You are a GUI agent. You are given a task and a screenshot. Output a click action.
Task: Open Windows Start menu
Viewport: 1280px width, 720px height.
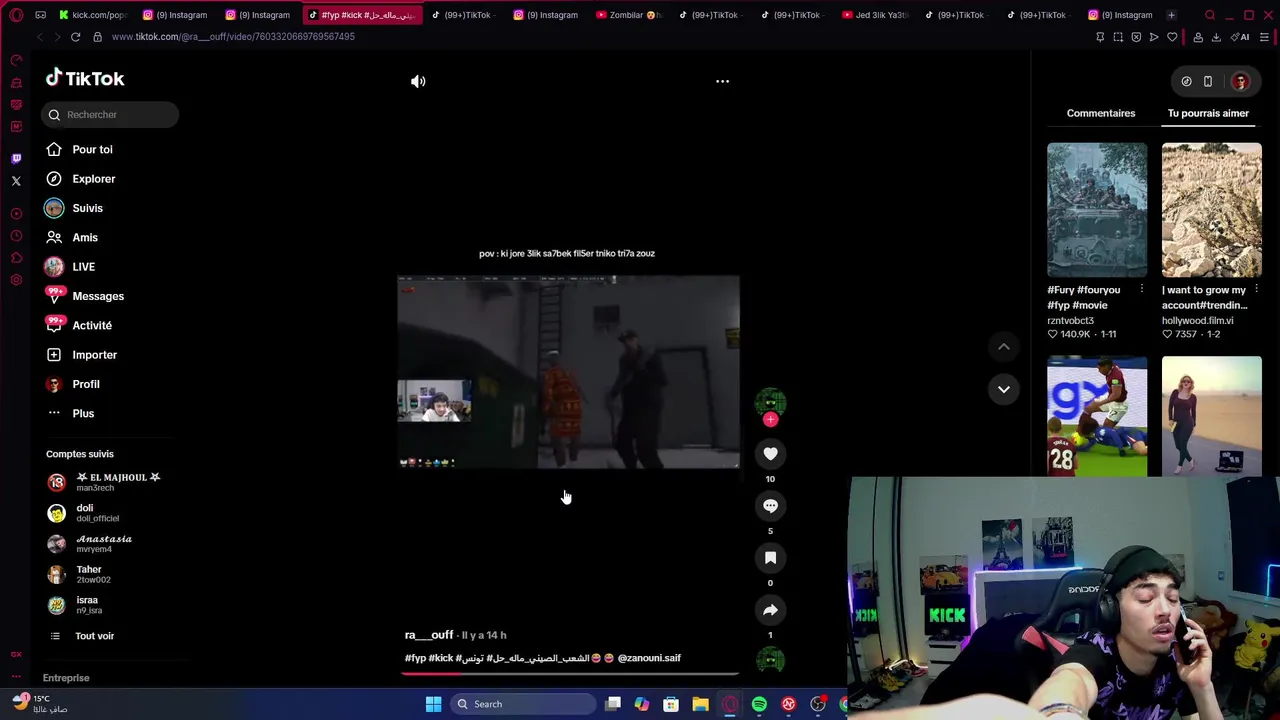click(434, 704)
